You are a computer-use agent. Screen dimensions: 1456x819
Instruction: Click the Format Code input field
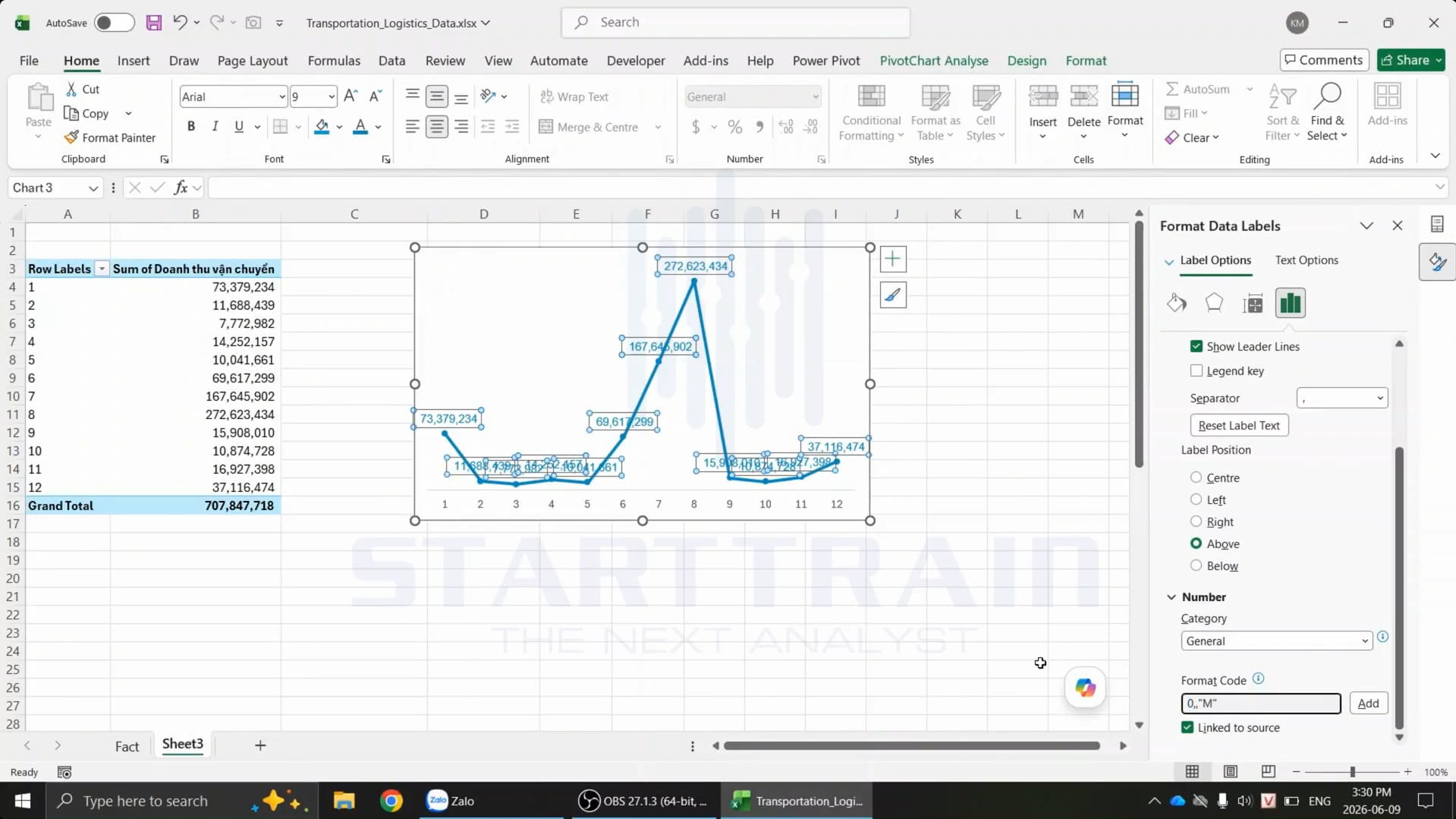pyautogui.click(x=1260, y=704)
